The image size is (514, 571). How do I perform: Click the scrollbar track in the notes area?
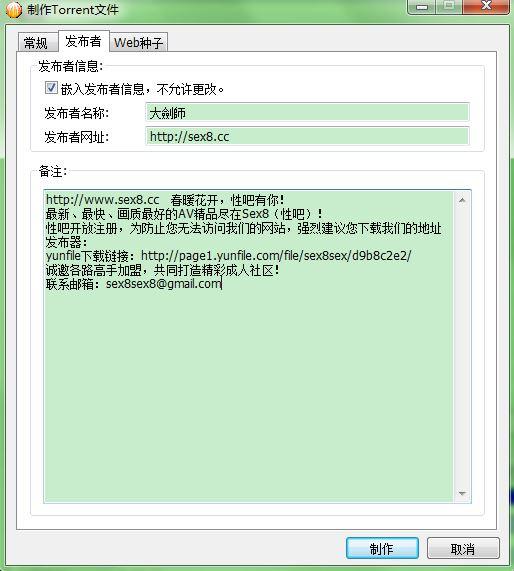462,347
